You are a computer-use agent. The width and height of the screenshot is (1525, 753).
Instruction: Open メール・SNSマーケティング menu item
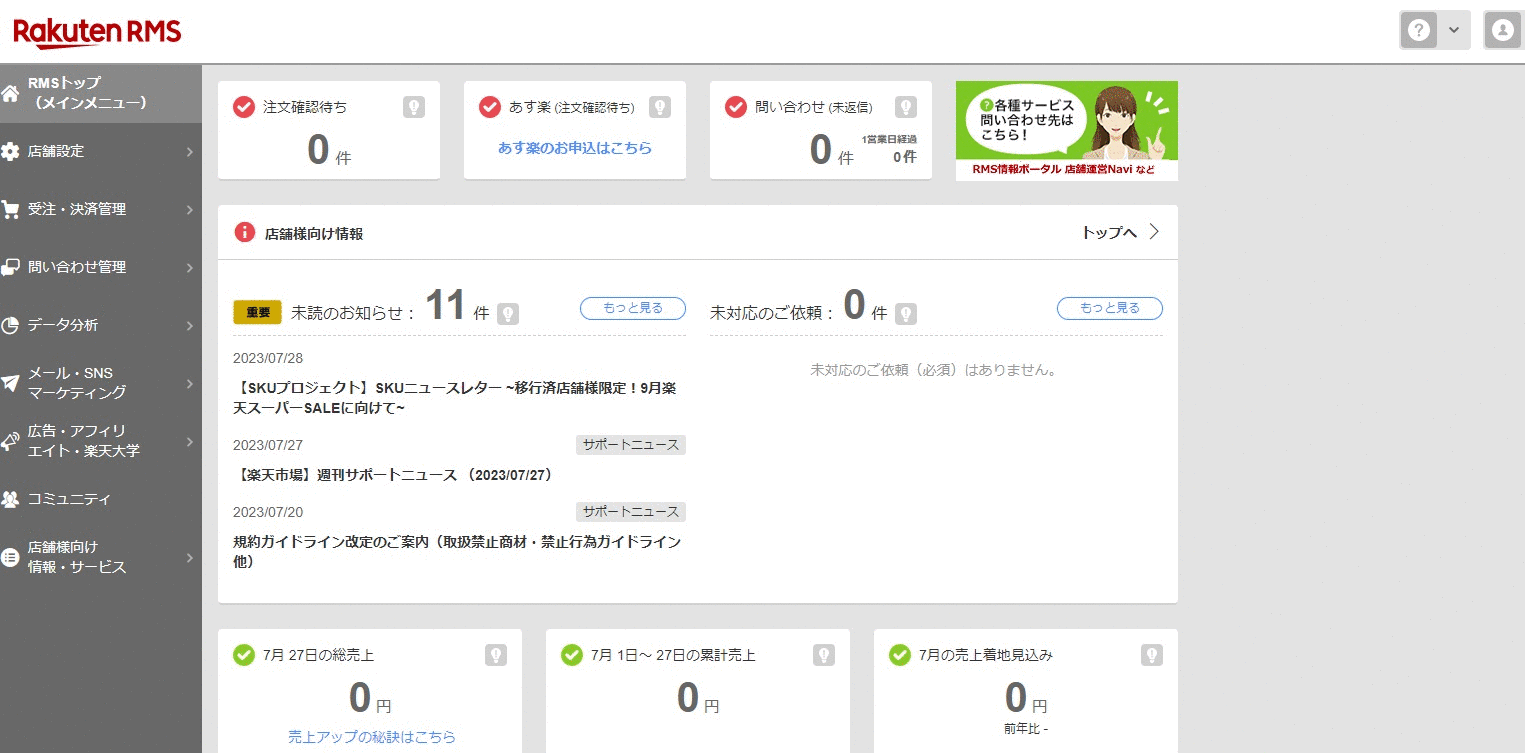point(101,384)
